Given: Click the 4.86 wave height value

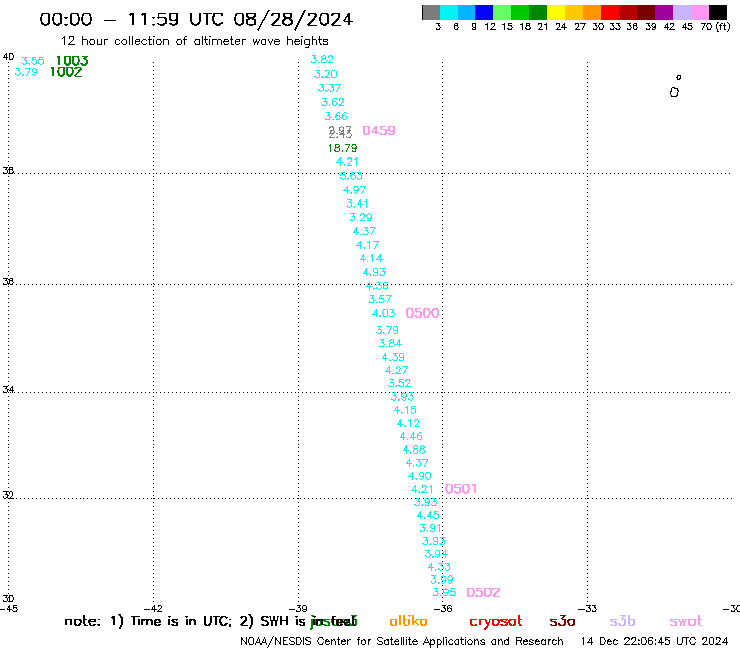Looking at the screenshot, I should point(414,450).
